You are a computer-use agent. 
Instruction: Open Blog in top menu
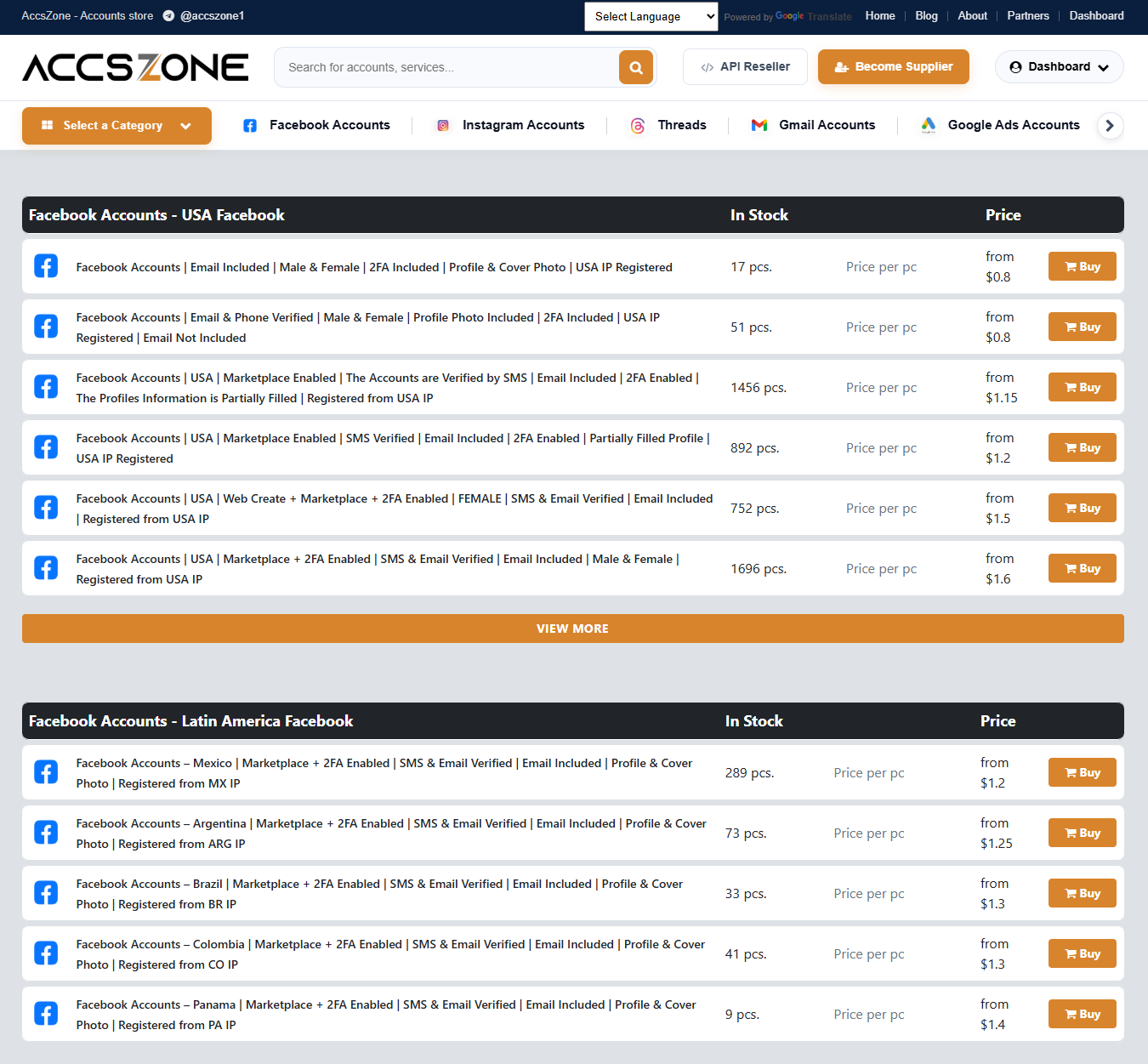pos(926,16)
